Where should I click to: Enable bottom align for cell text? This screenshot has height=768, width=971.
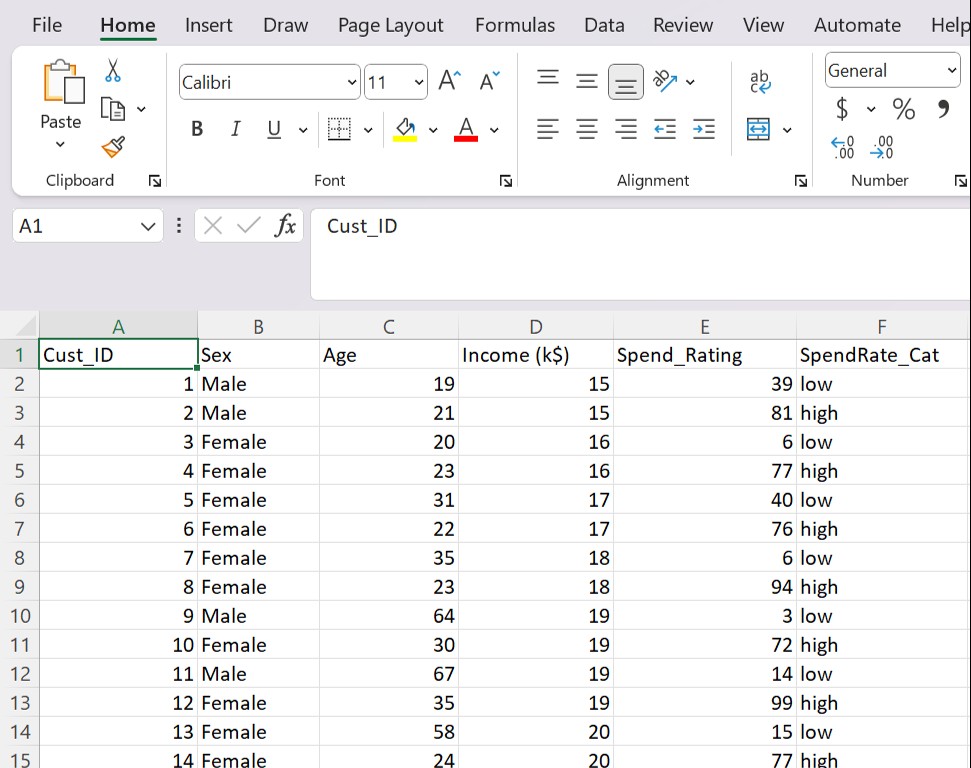click(x=626, y=82)
